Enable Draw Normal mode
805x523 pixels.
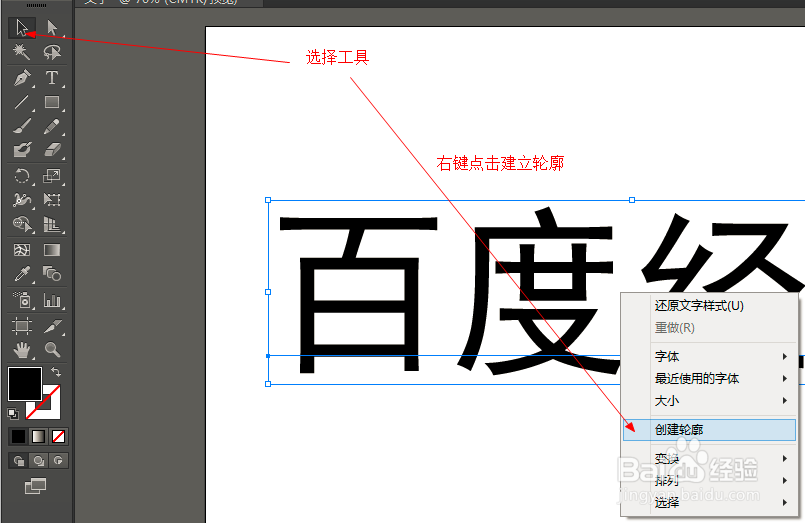(18, 461)
